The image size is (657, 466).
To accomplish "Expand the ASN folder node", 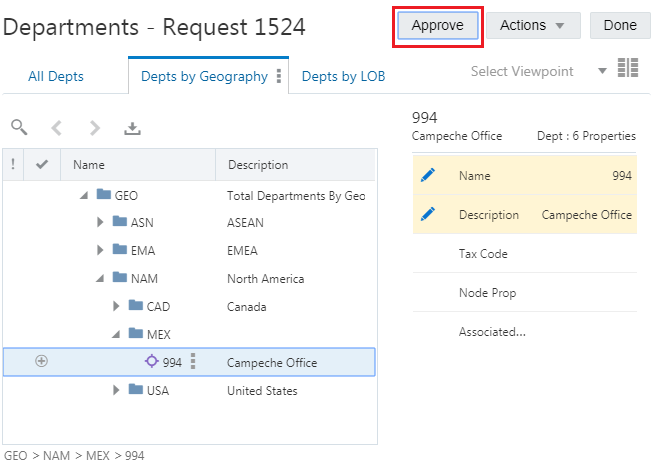I will pos(100,222).
